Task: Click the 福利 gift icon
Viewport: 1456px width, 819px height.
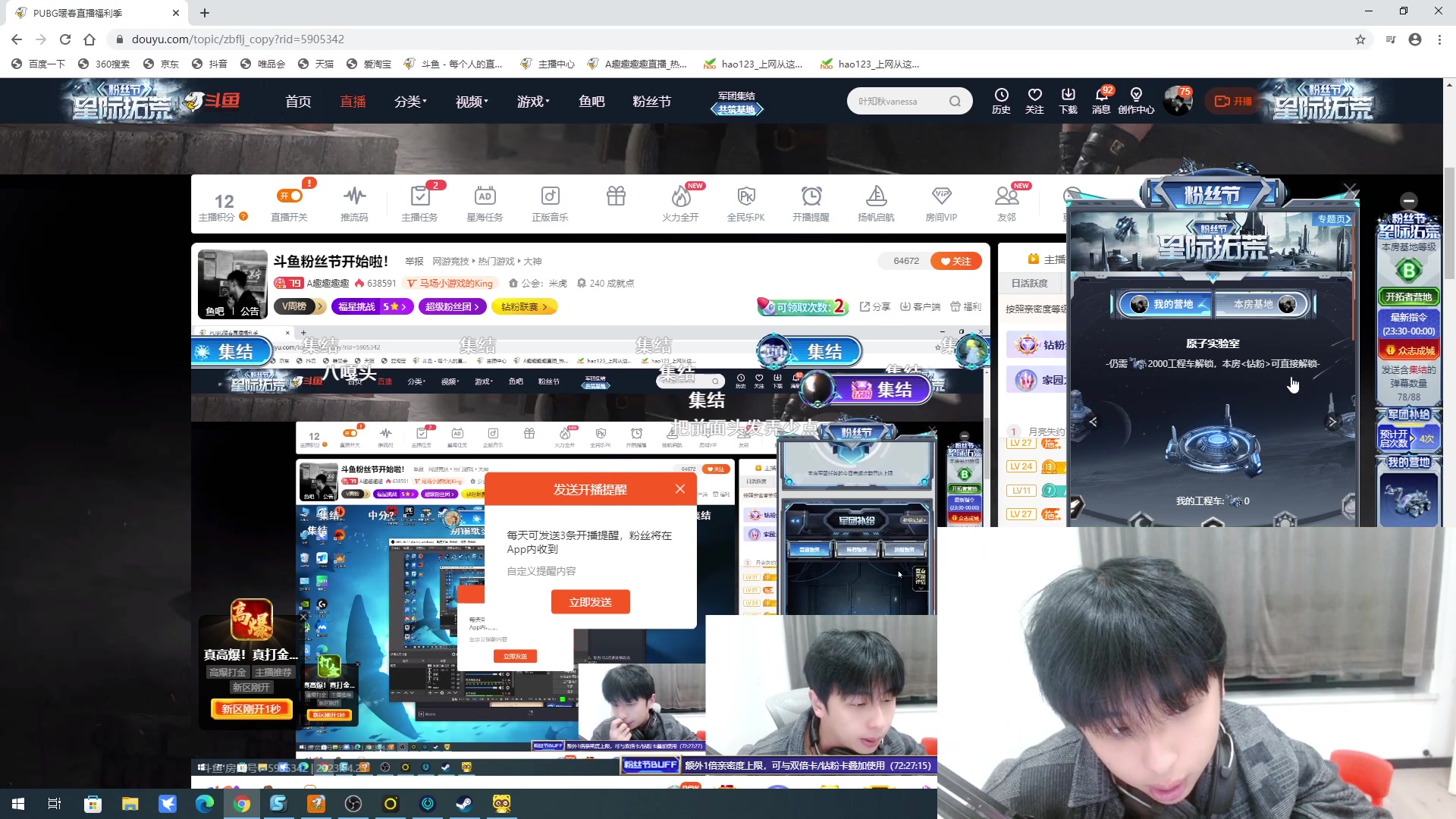Action: tap(966, 307)
